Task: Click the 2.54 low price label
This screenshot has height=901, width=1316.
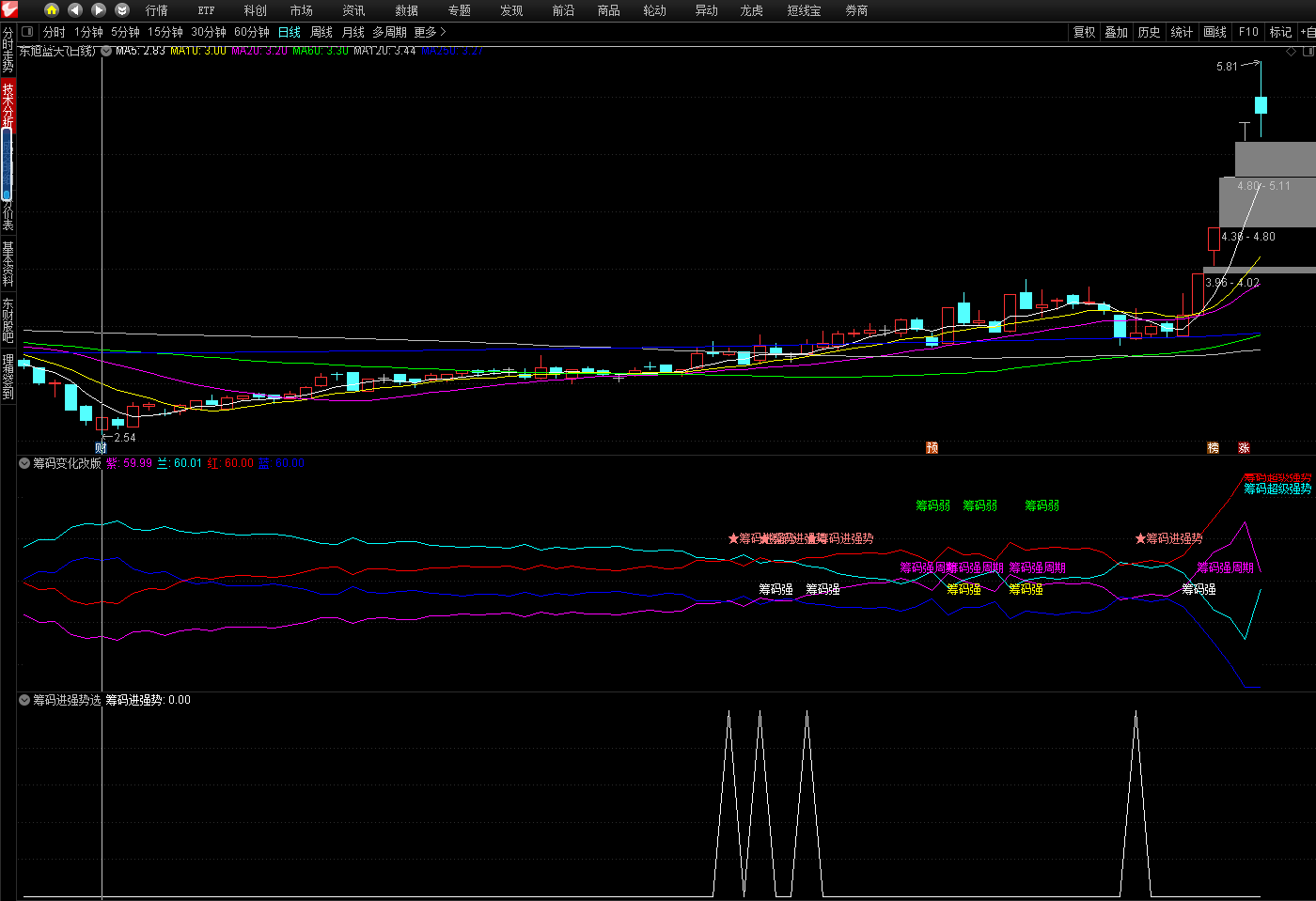Action: point(124,438)
